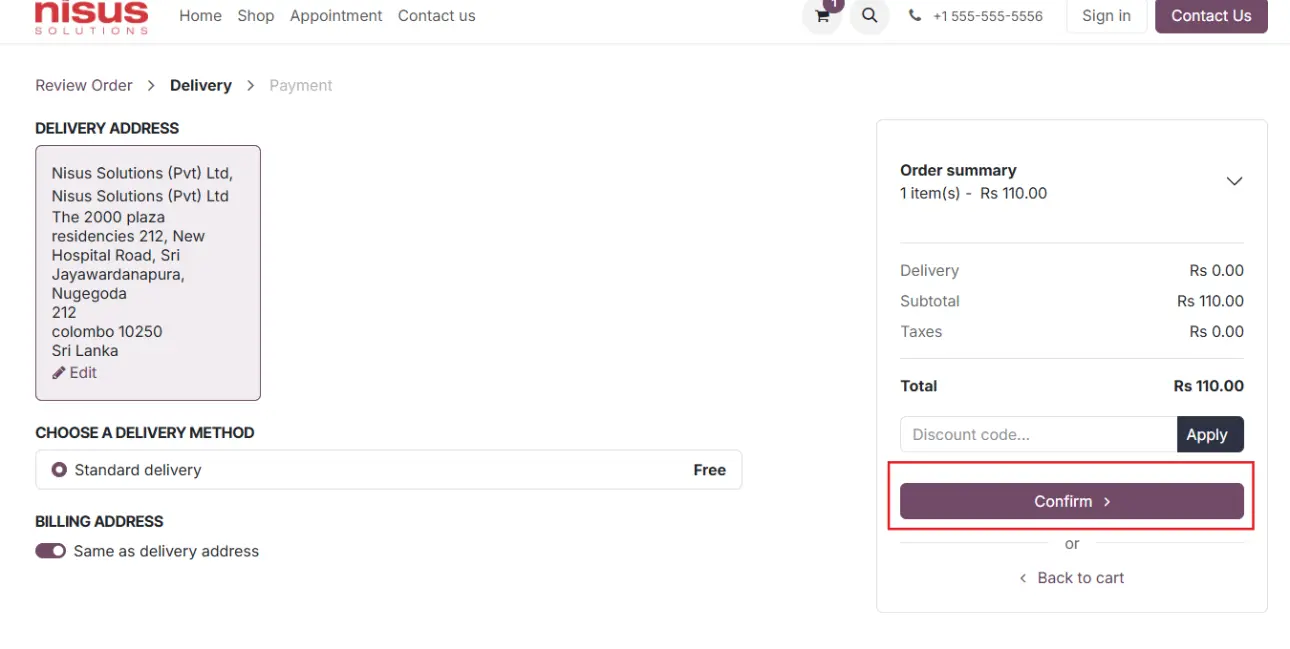Open the Appointment menu item
Viewport: 1290px width, 649px height.
[x=336, y=16]
